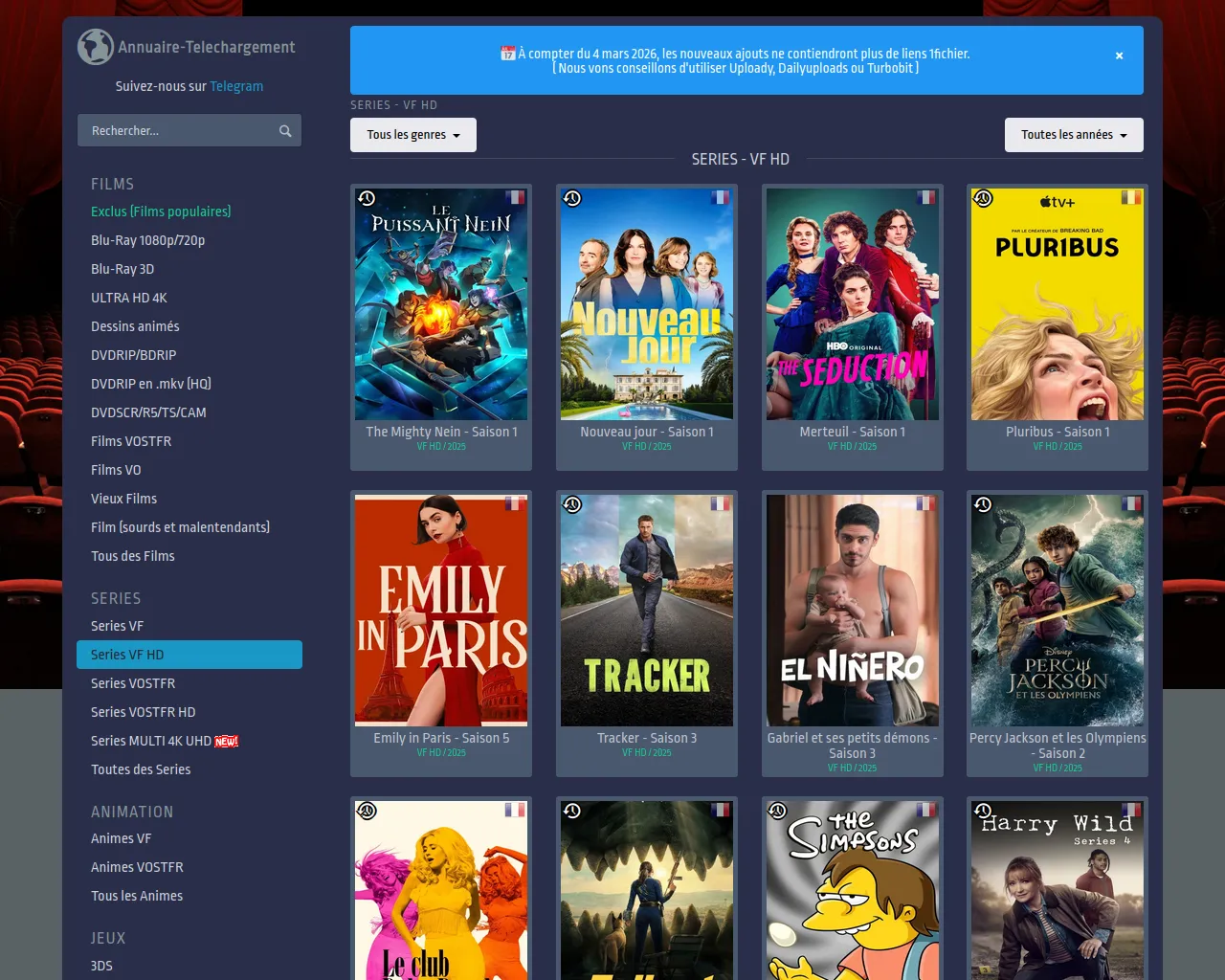Open Nouveau jour - Saison 1 title link

[647, 432]
